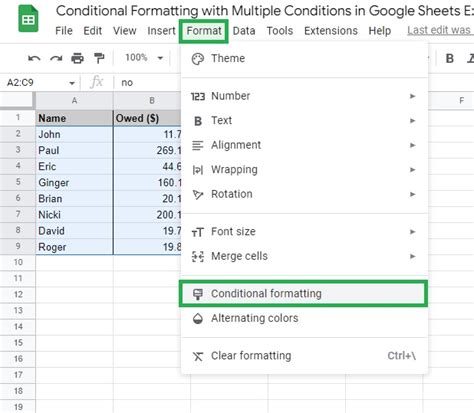Click the cell containing Brian

point(74,198)
